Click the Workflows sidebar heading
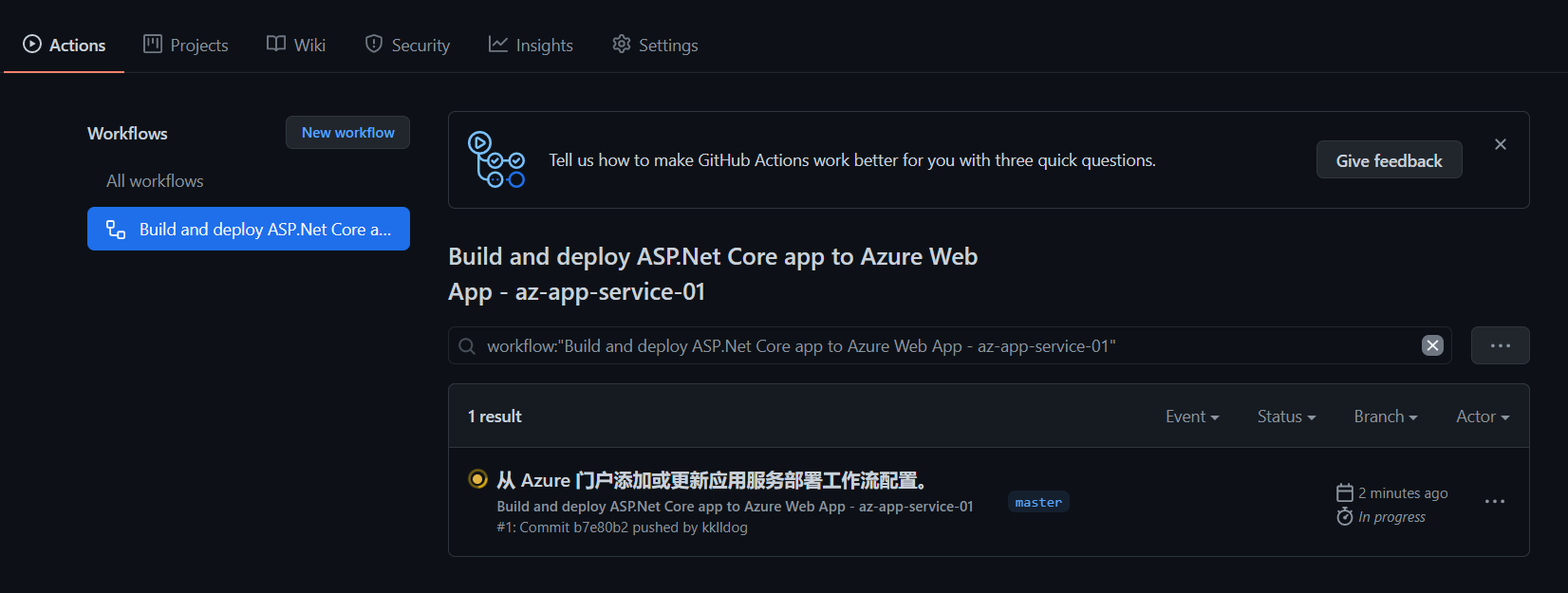 click(x=127, y=134)
